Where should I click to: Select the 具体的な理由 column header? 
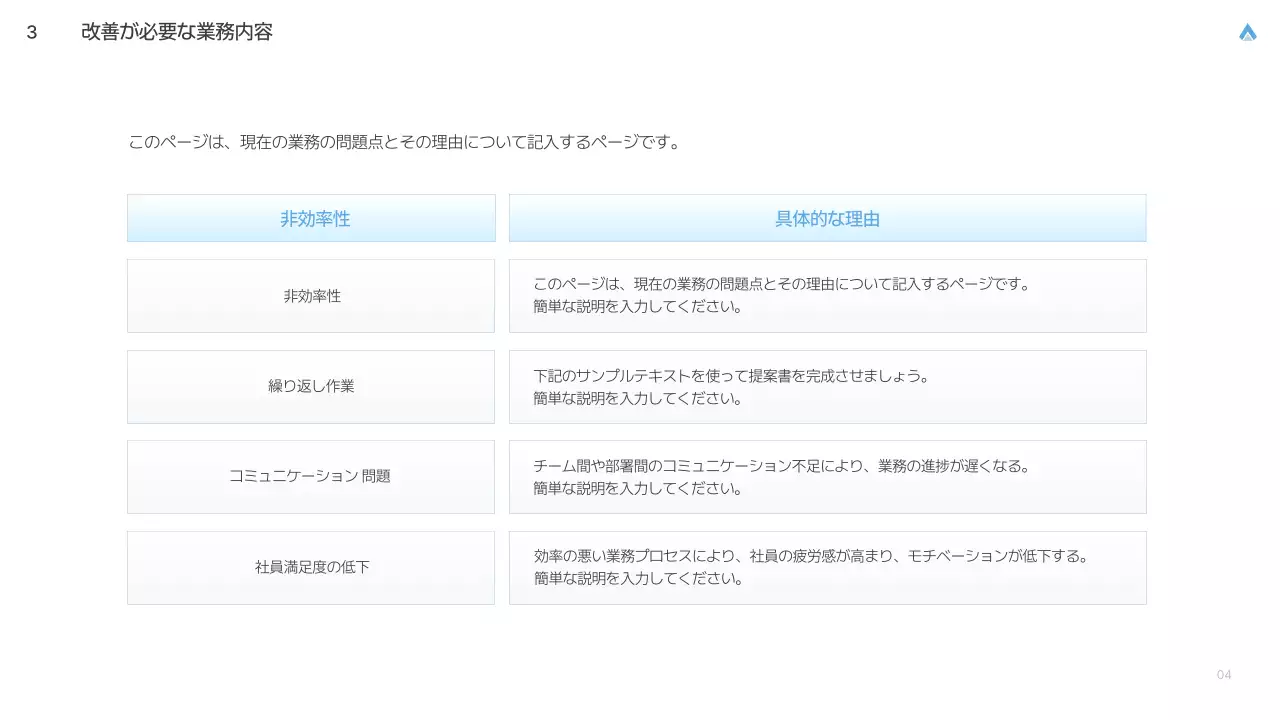[827, 218]
